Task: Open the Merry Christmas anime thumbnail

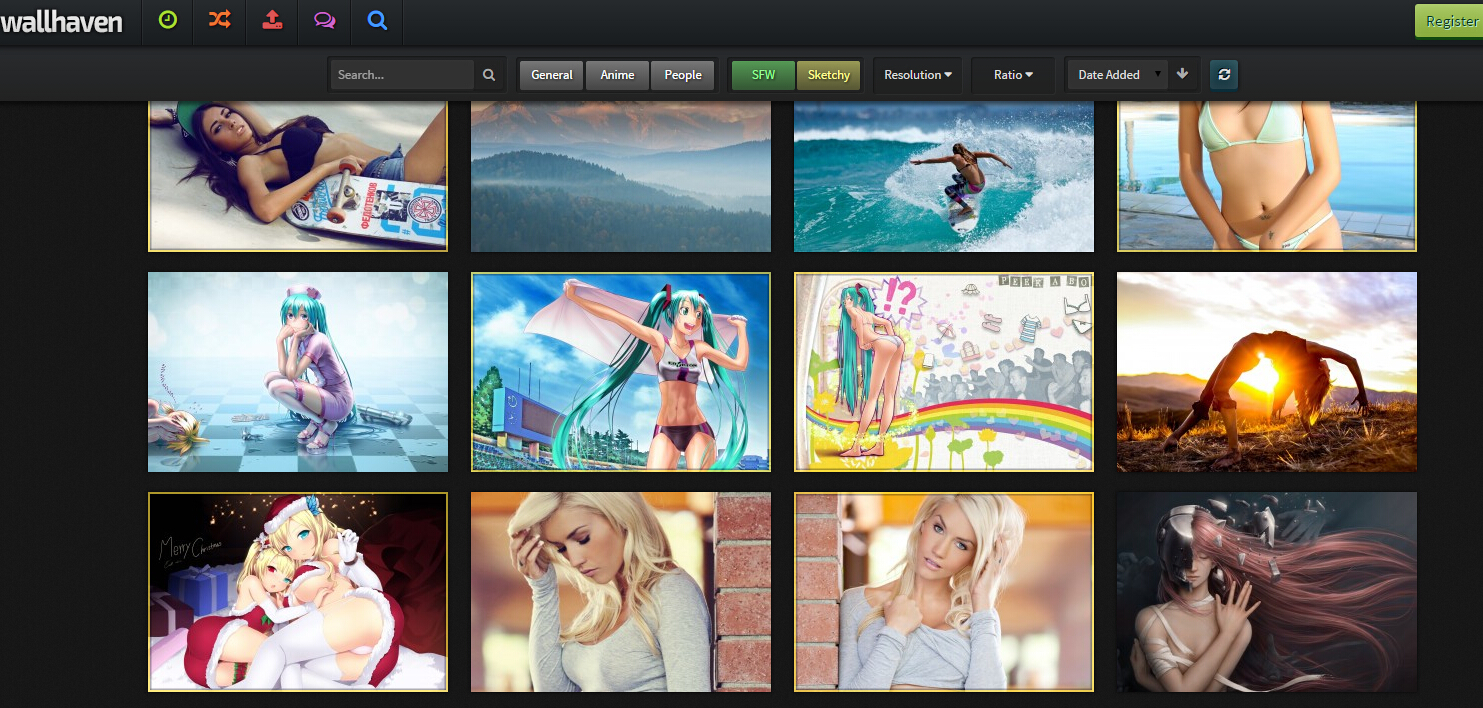Action: click(x=298, y=592)
